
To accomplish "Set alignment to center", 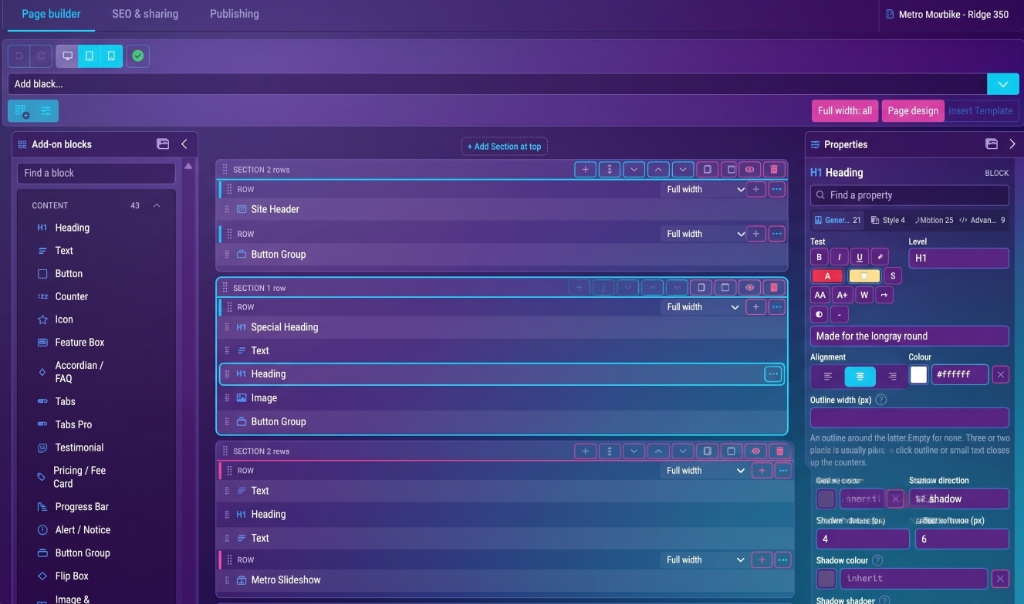I will [x=859, y=376].
